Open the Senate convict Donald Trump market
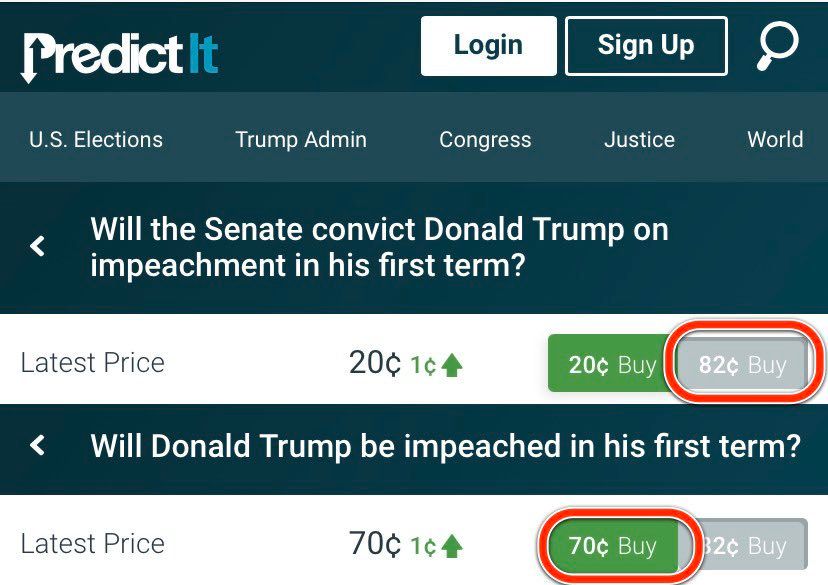The width and height of the screenshot is (828, 585). click(x=379, y=248)
